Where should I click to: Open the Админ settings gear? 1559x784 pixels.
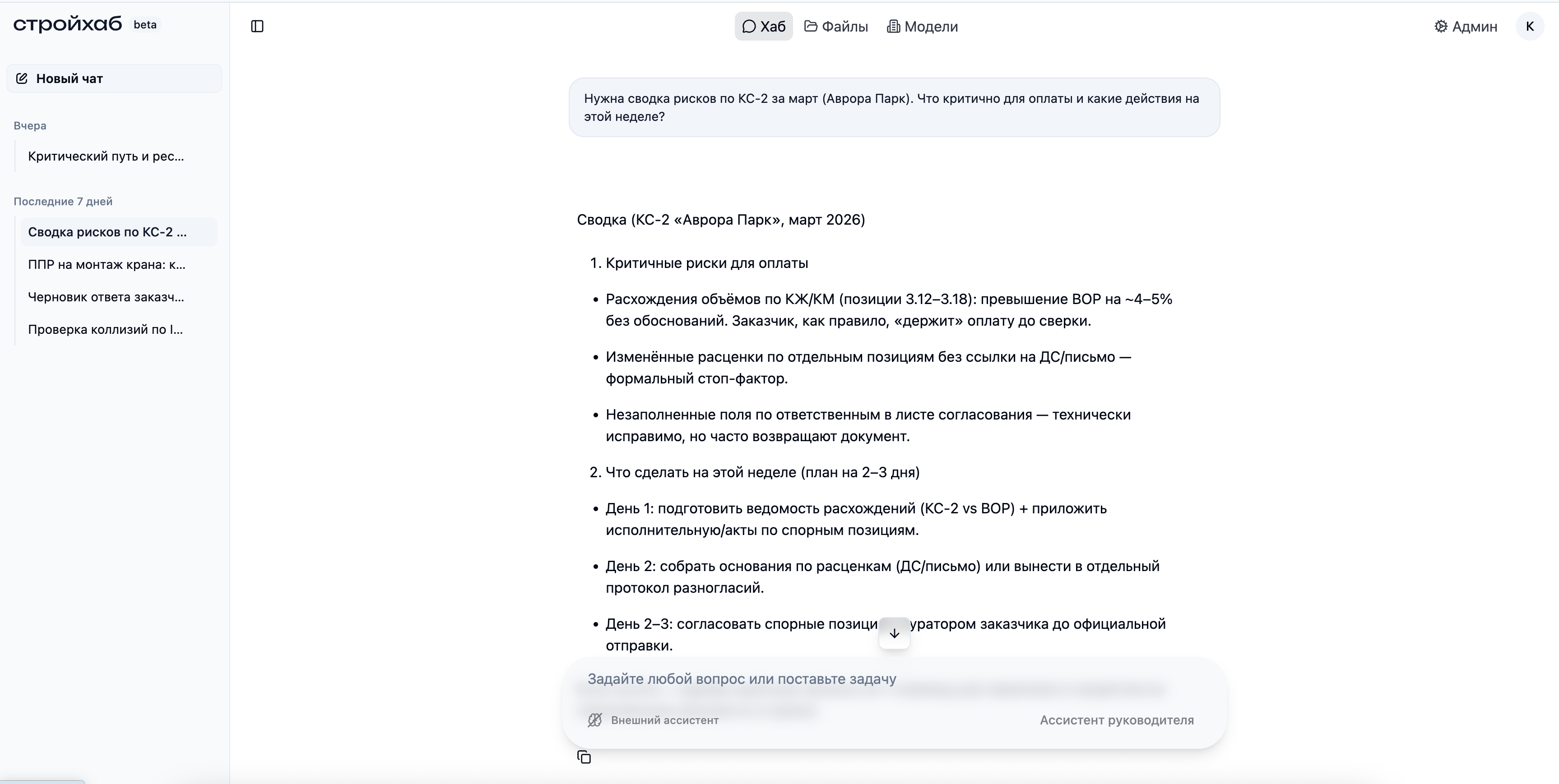click(1442, 26)
